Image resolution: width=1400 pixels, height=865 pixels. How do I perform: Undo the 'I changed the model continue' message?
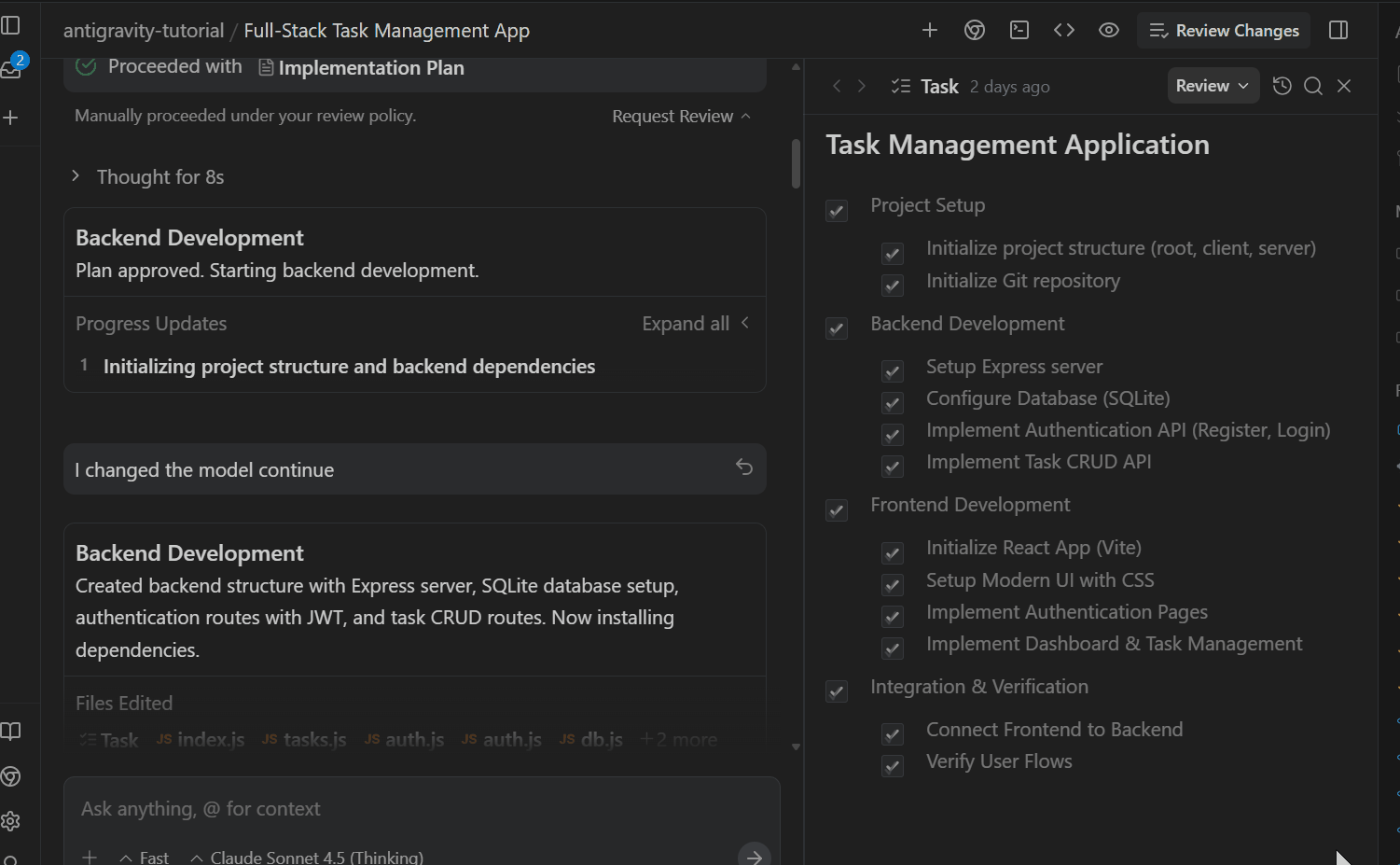743,467
